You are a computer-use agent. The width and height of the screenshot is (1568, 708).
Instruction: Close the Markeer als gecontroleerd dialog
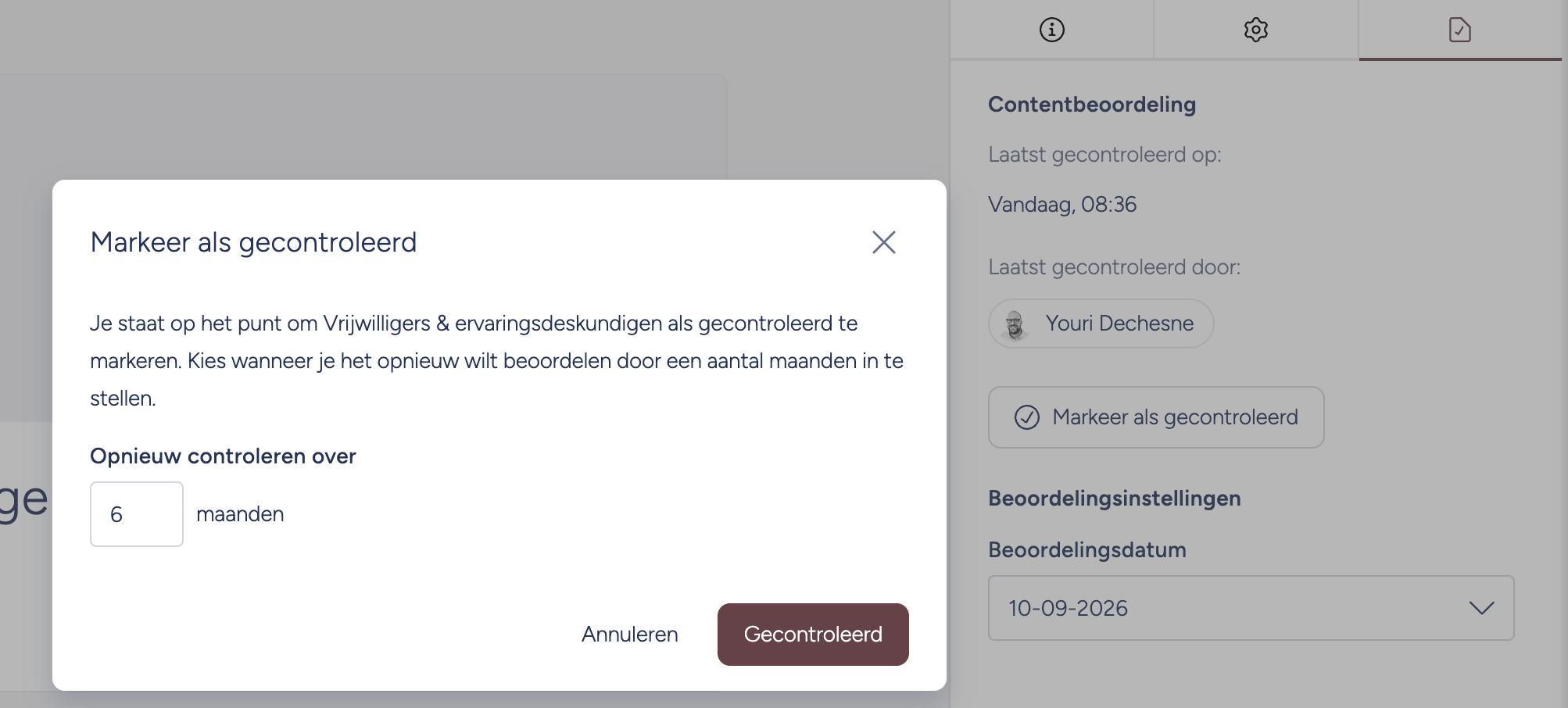point(883,242)
